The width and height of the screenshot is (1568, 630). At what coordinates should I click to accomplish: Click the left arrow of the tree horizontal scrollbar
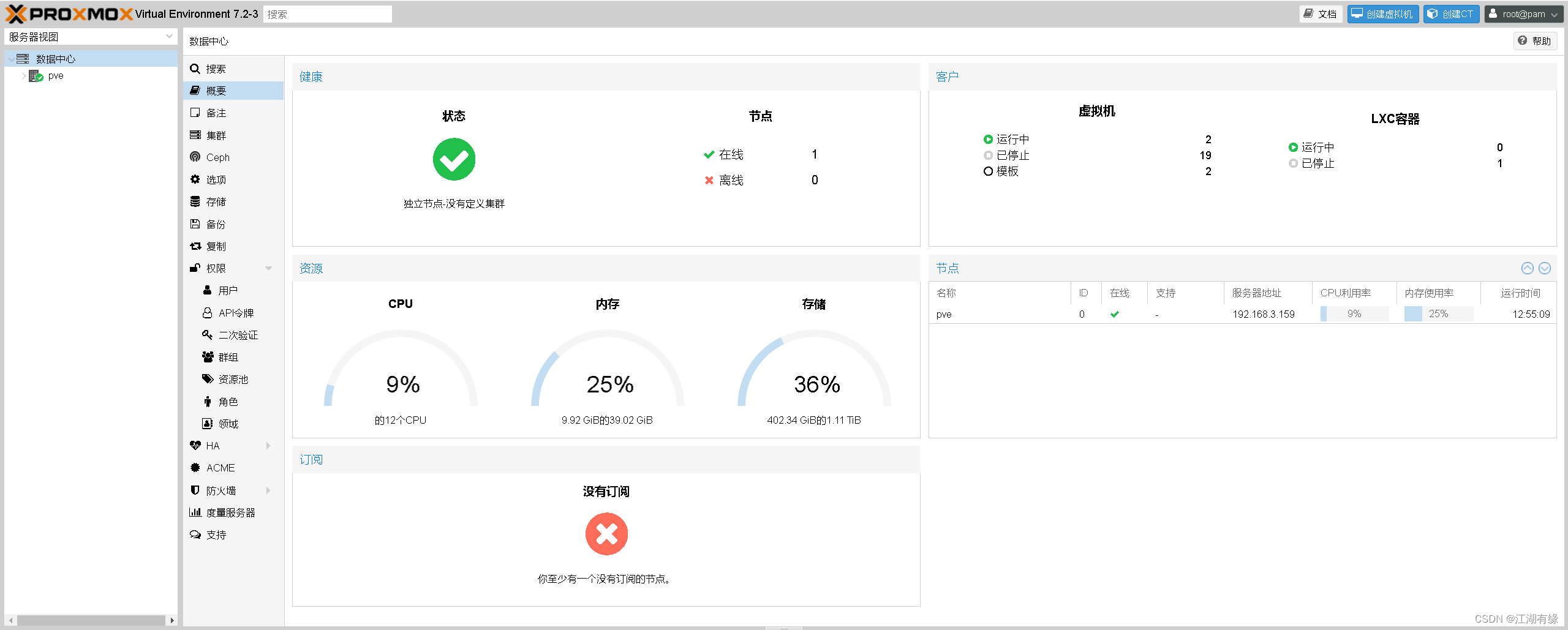point(10,620)
